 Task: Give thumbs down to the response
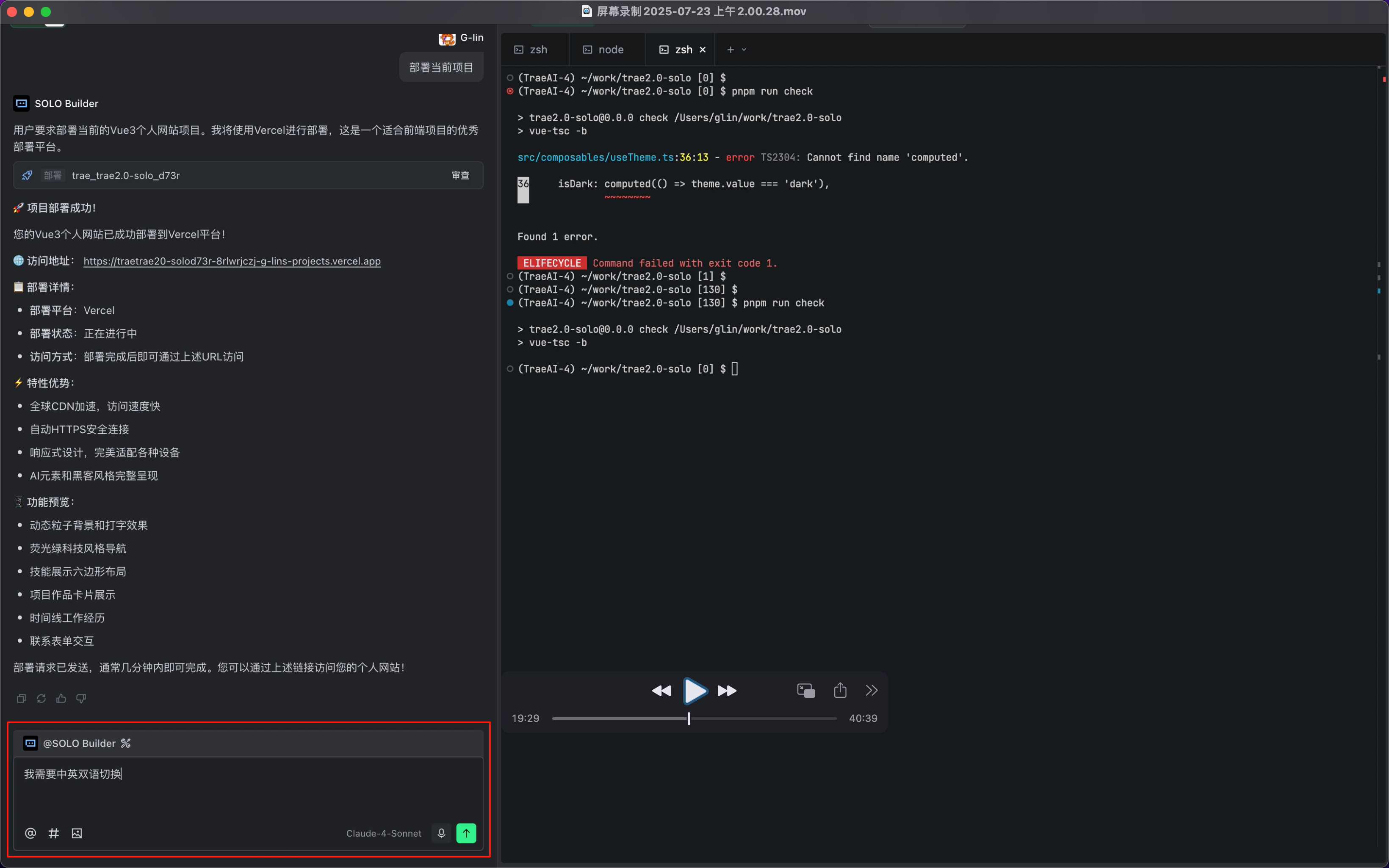81,699
